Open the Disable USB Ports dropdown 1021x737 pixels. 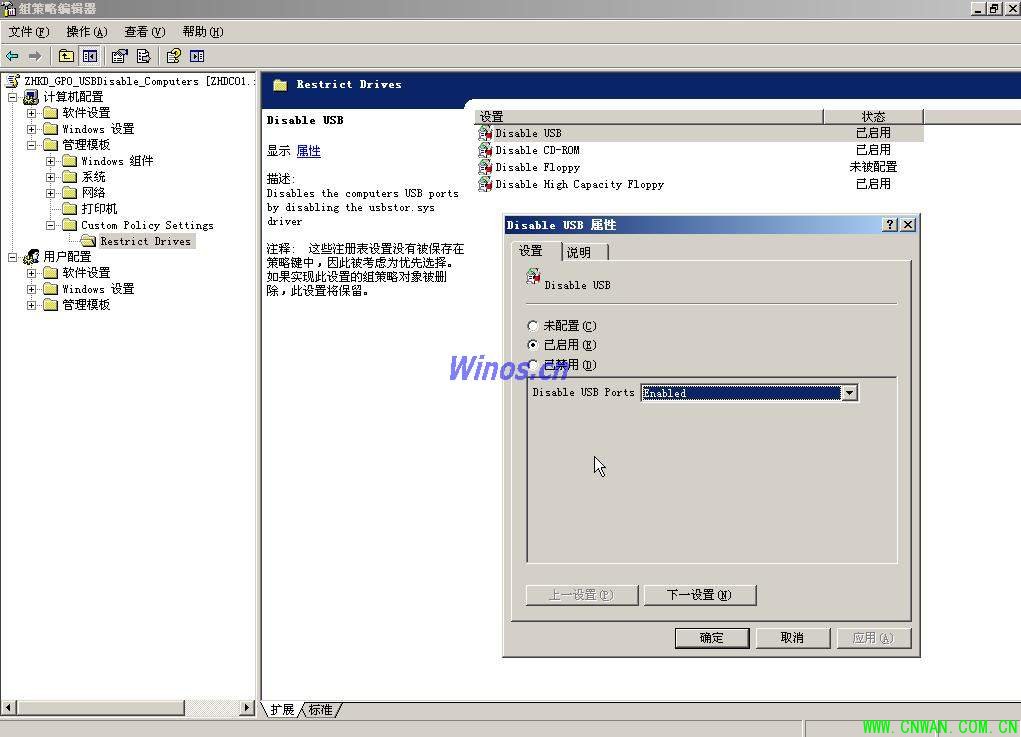[x=849, y=393]
